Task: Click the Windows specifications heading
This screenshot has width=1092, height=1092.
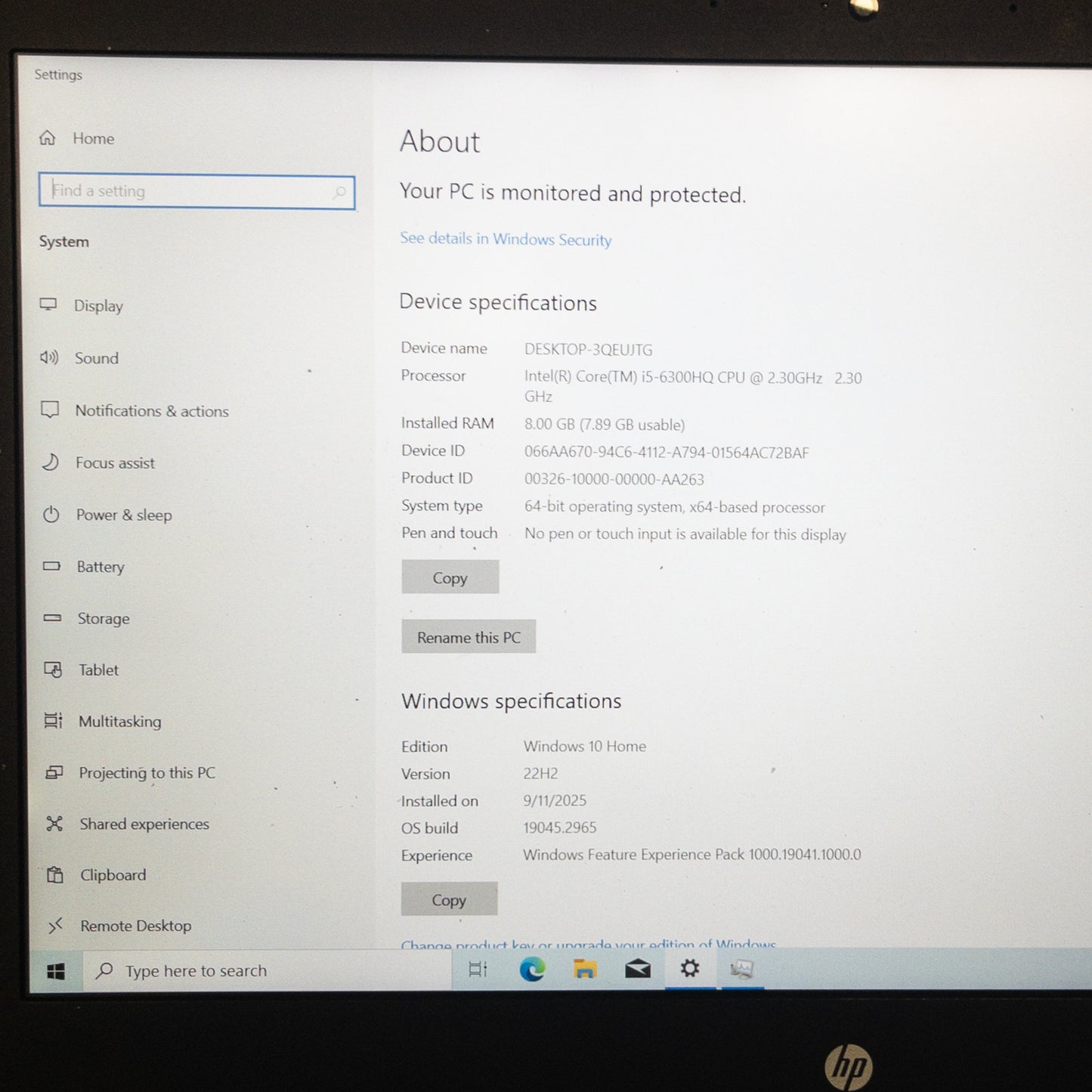Action: (512, 701)
